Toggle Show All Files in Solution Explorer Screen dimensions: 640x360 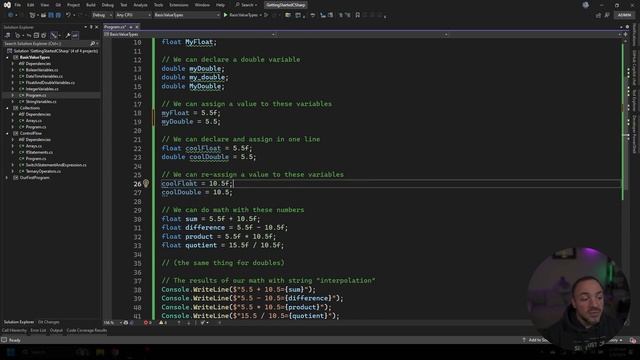point(44,36)
